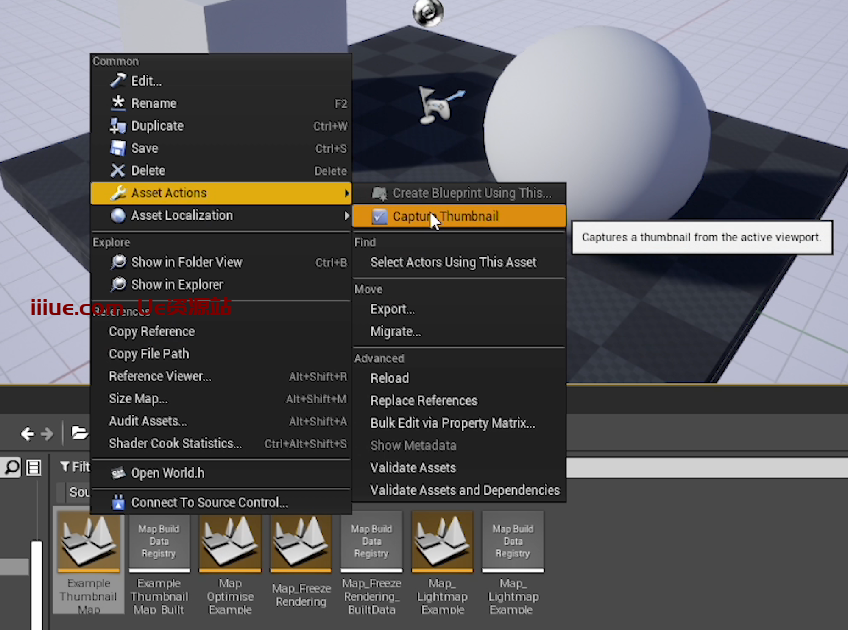Click the Delete X icon
This screenshot has width=848, height=630.
118,171
